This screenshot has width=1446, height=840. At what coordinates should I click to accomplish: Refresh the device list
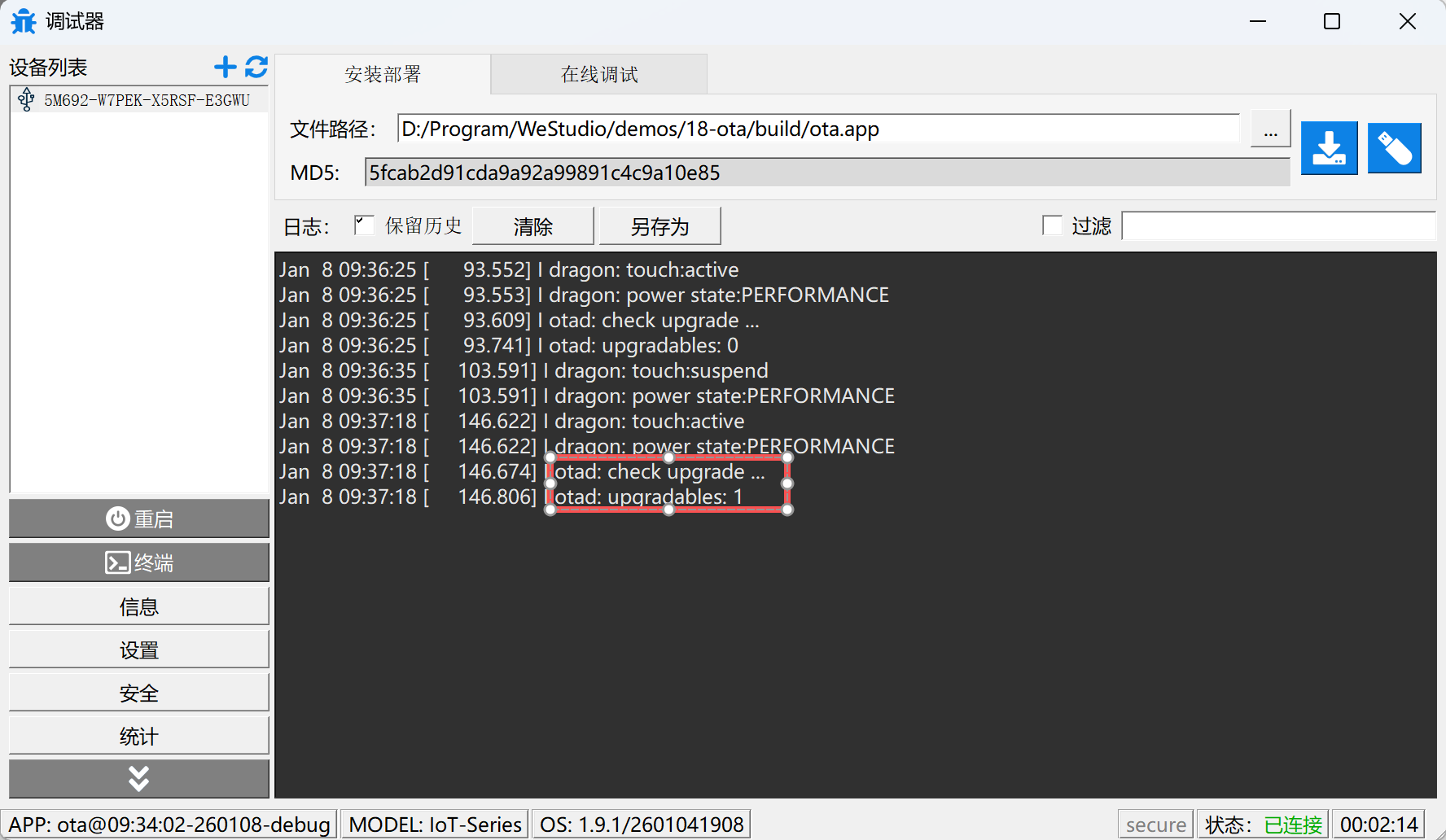click(x=256, y=67)
